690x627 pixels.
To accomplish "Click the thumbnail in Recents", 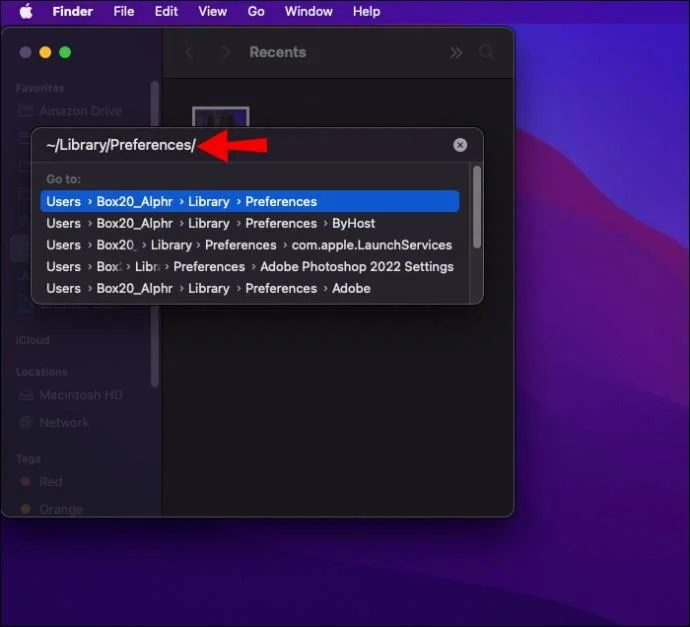I will click(x=221, y=117).
